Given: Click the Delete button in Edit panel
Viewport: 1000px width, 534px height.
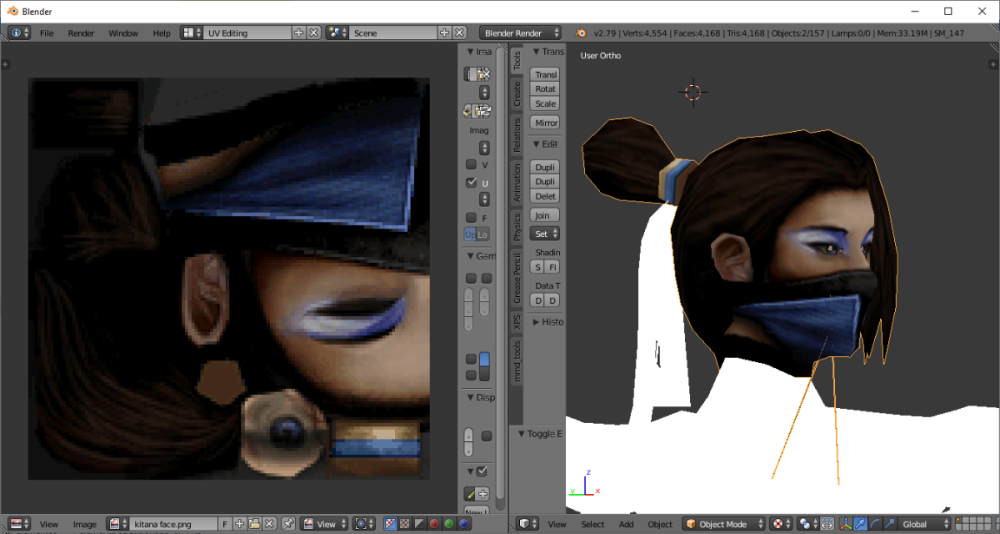Looking at the screenshot, I should pos(545,196).
